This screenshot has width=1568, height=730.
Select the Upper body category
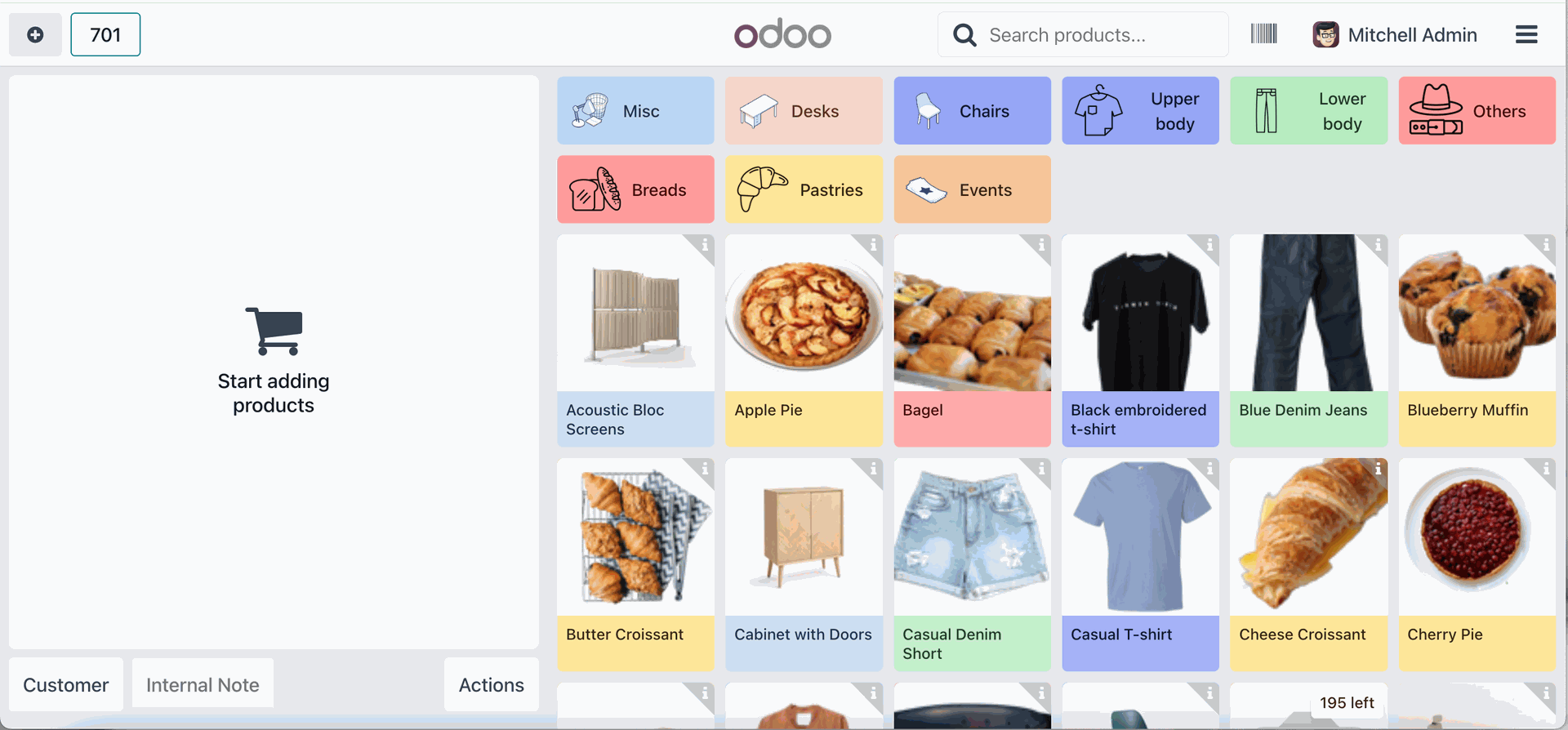[1140, 111]
